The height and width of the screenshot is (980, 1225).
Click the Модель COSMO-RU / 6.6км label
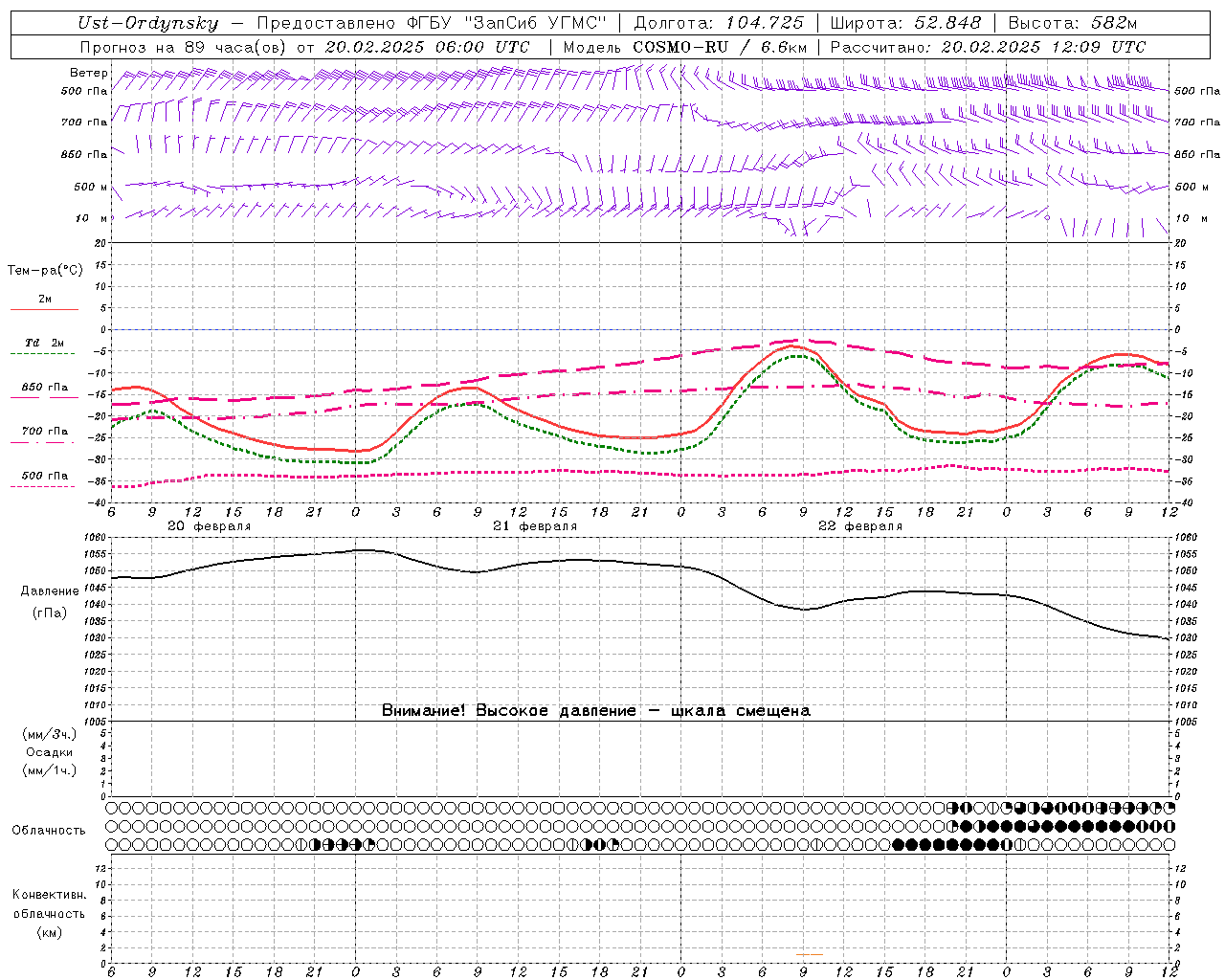click(685, 47)
